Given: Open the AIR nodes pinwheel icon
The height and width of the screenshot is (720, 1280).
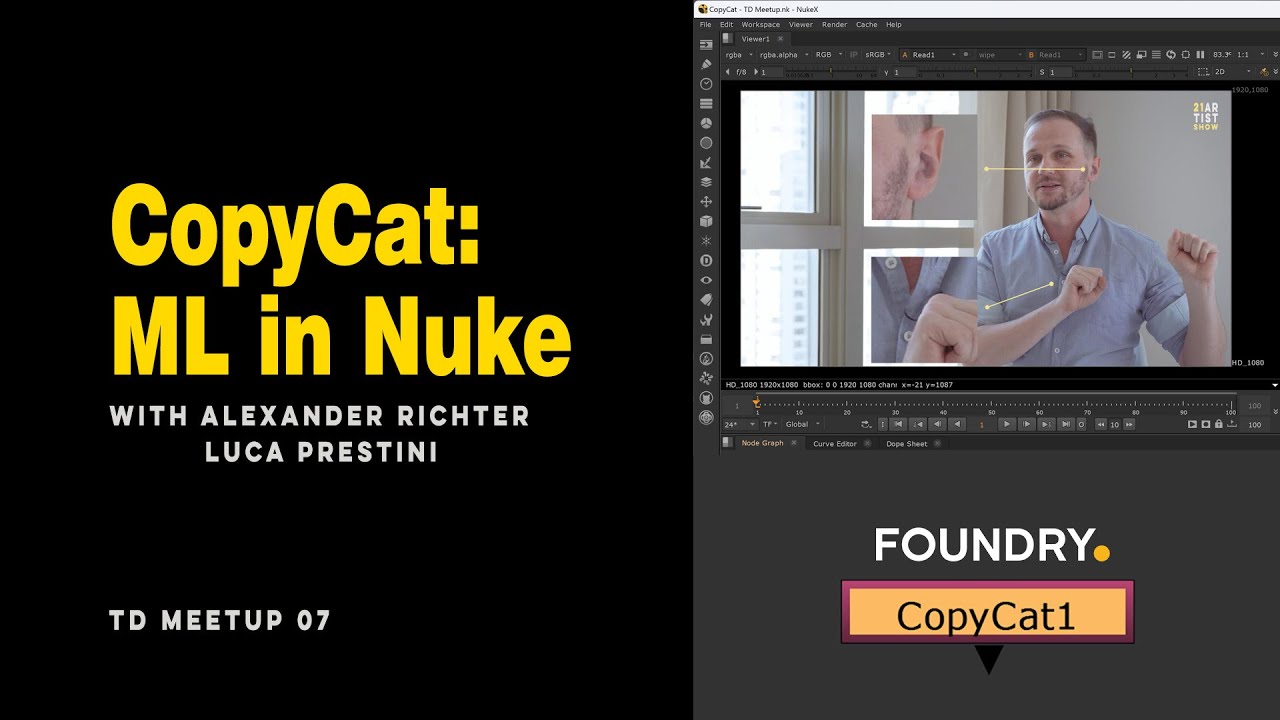Looking at the screenshot, I should [706, 378].
